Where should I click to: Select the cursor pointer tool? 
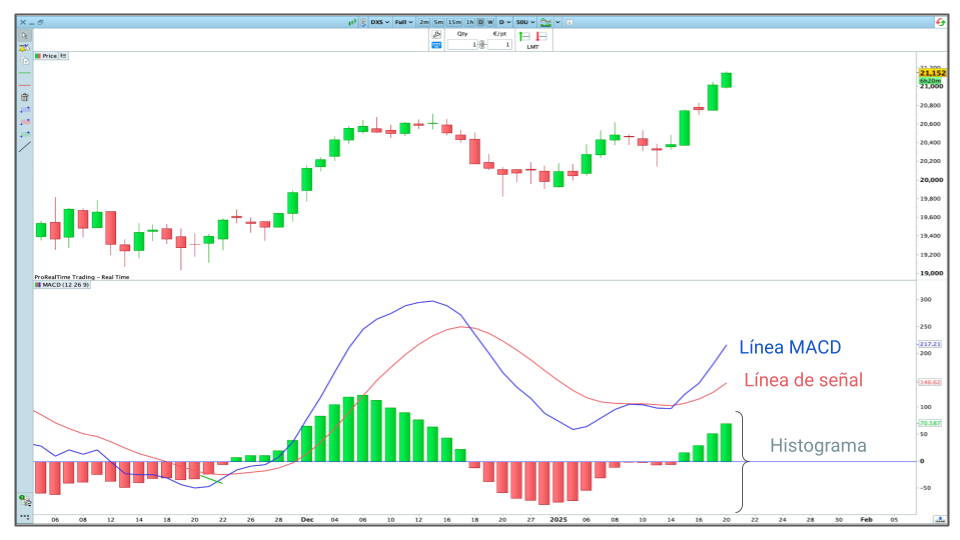[x=24, y=36]
